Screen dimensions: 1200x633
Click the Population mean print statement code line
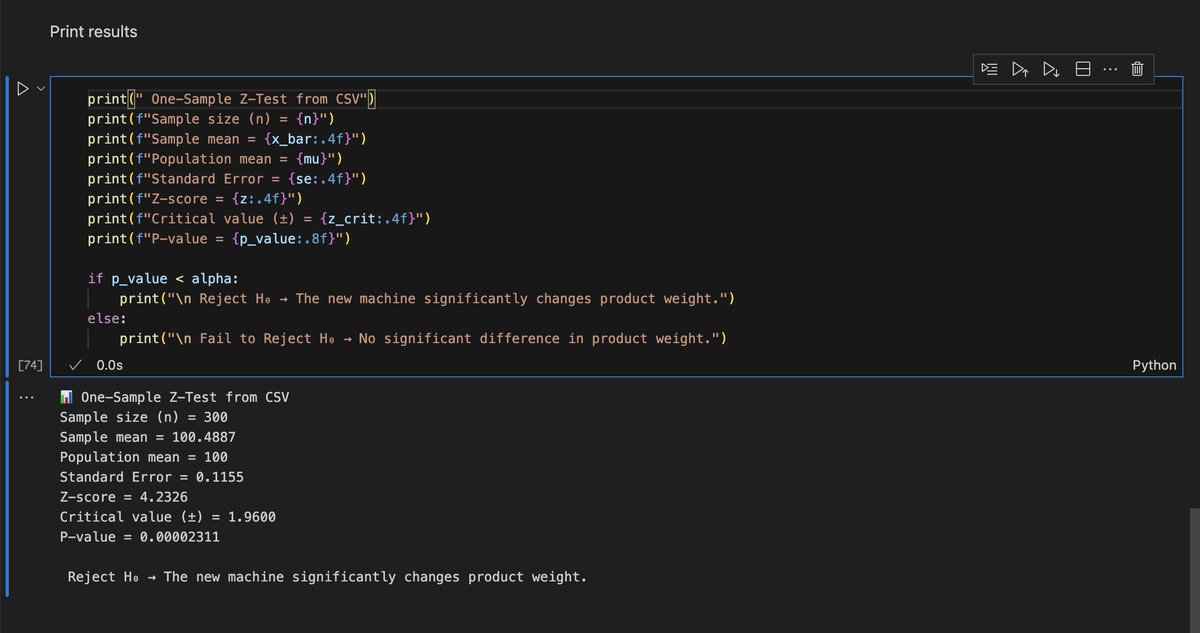pyautogui.click(x=215, y=159)
